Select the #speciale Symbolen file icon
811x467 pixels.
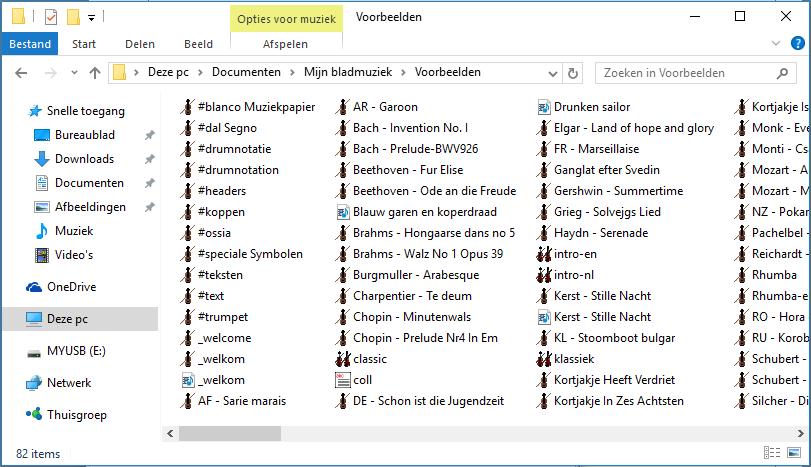(x=187, y=254)
